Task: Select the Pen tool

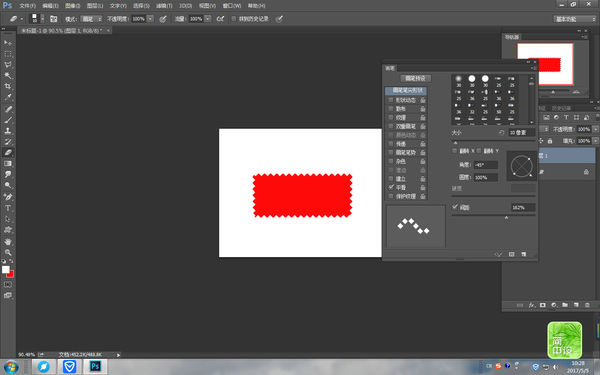Action: pos(8,197)
